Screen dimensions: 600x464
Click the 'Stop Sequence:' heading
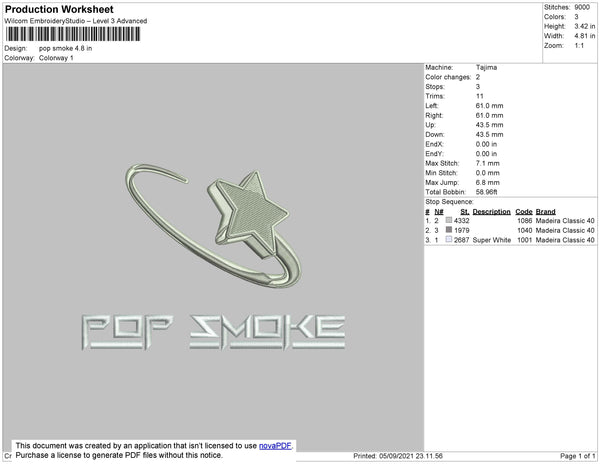tap(449, 202)
